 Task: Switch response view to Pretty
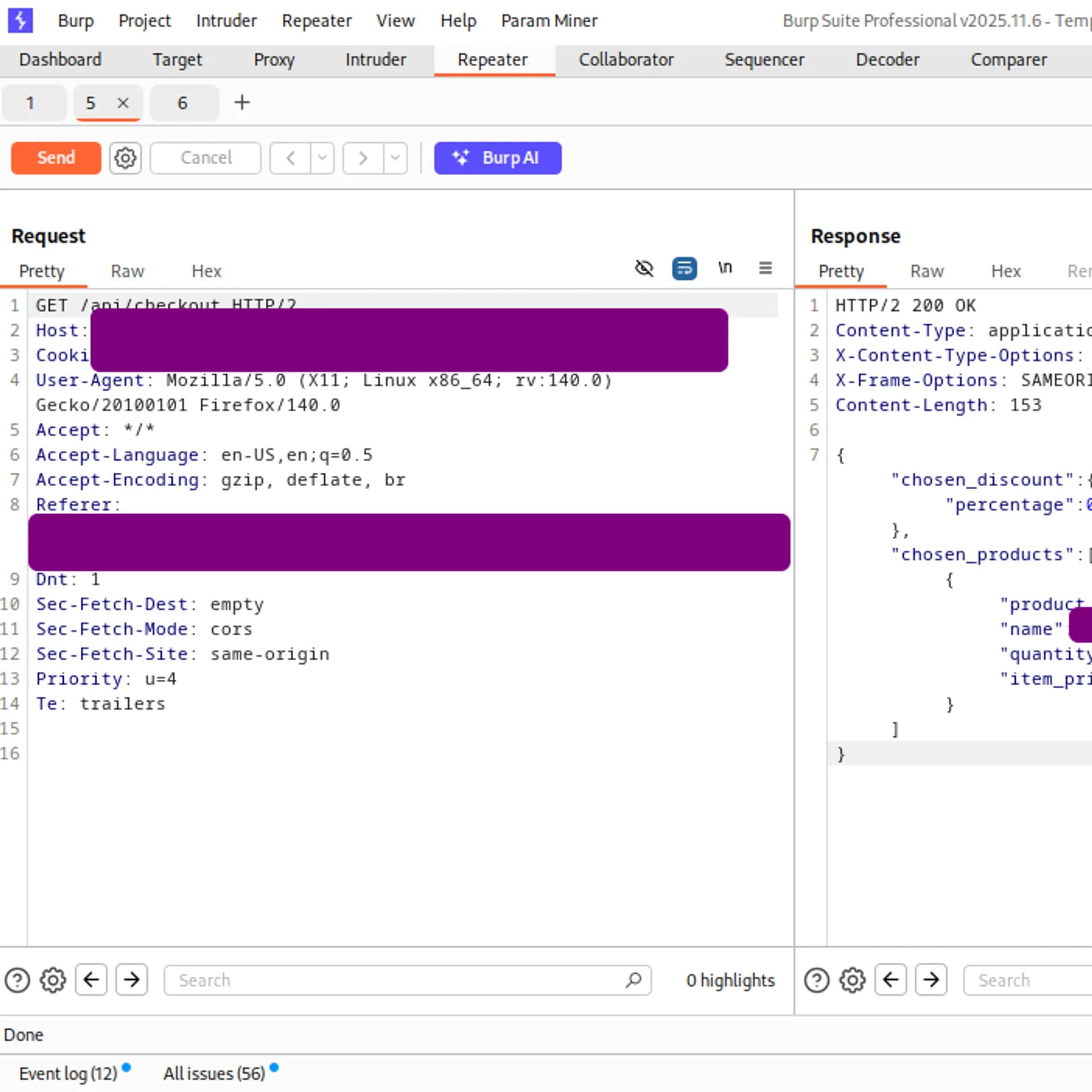click(841, 271)
